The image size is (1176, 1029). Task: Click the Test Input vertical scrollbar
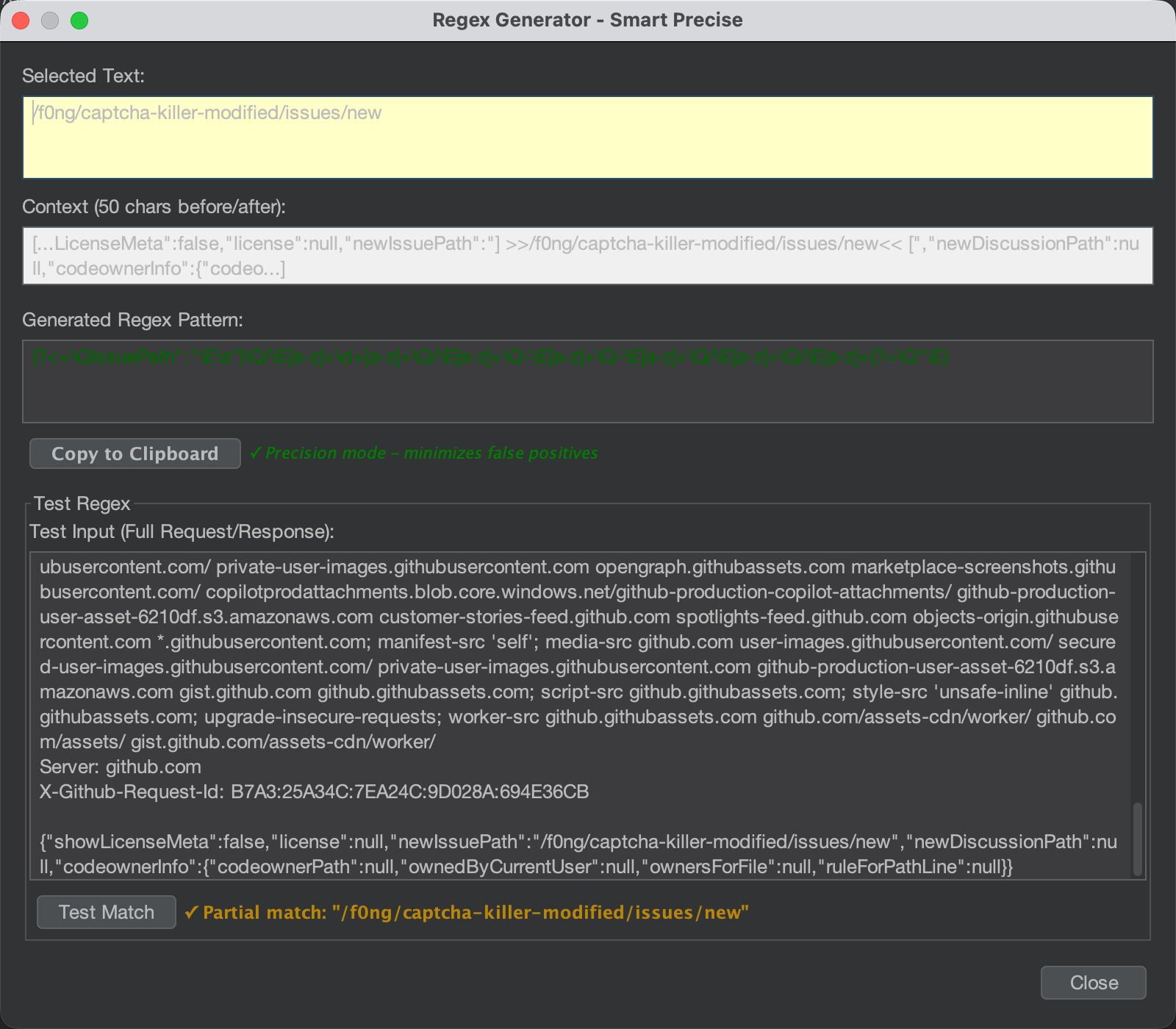pos(1137,839)
